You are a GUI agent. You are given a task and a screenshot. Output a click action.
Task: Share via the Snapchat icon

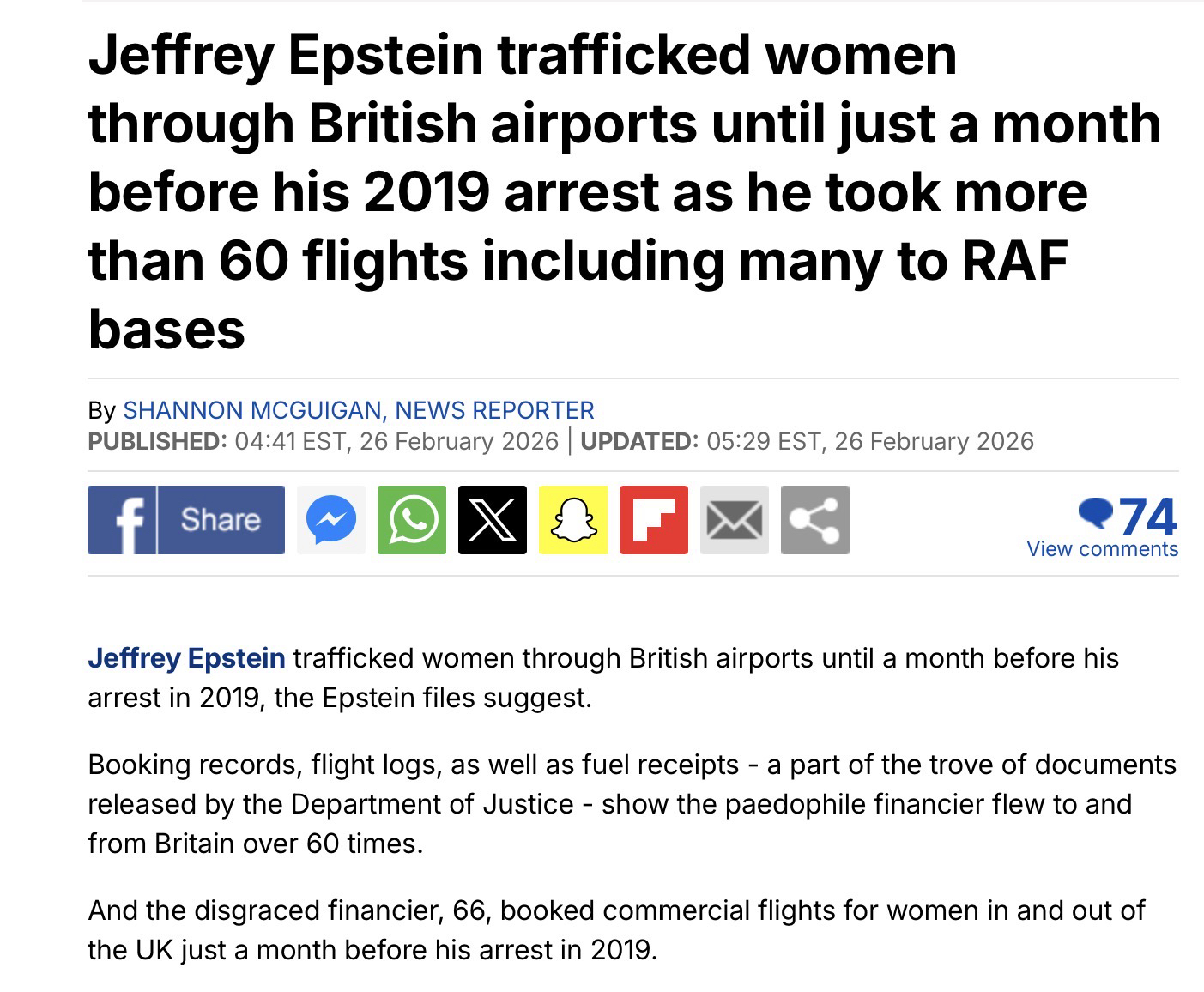point(572,520)
